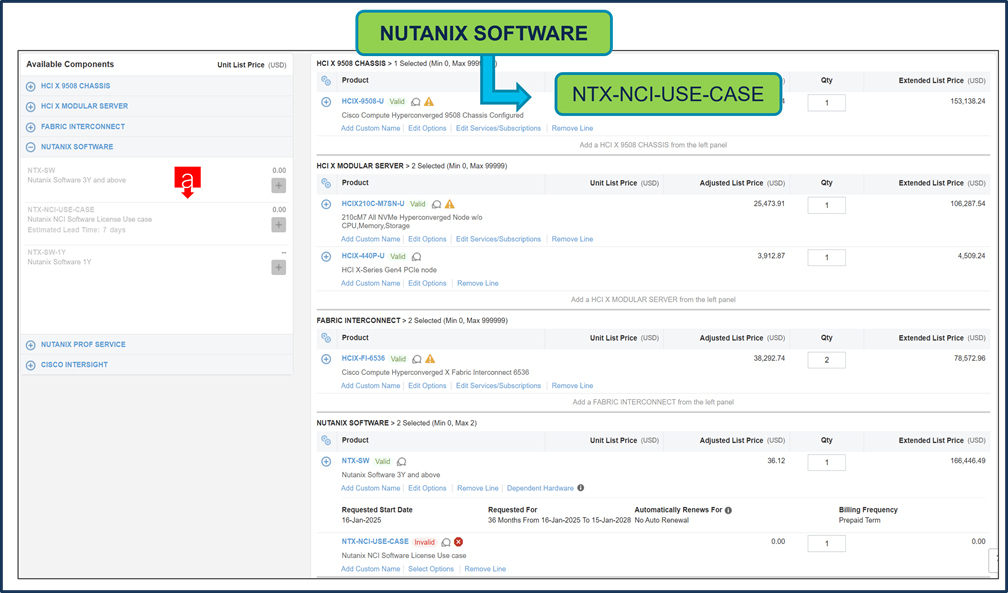Click headset support icon for HCIX210C-M7SN-U

point(436,205)
